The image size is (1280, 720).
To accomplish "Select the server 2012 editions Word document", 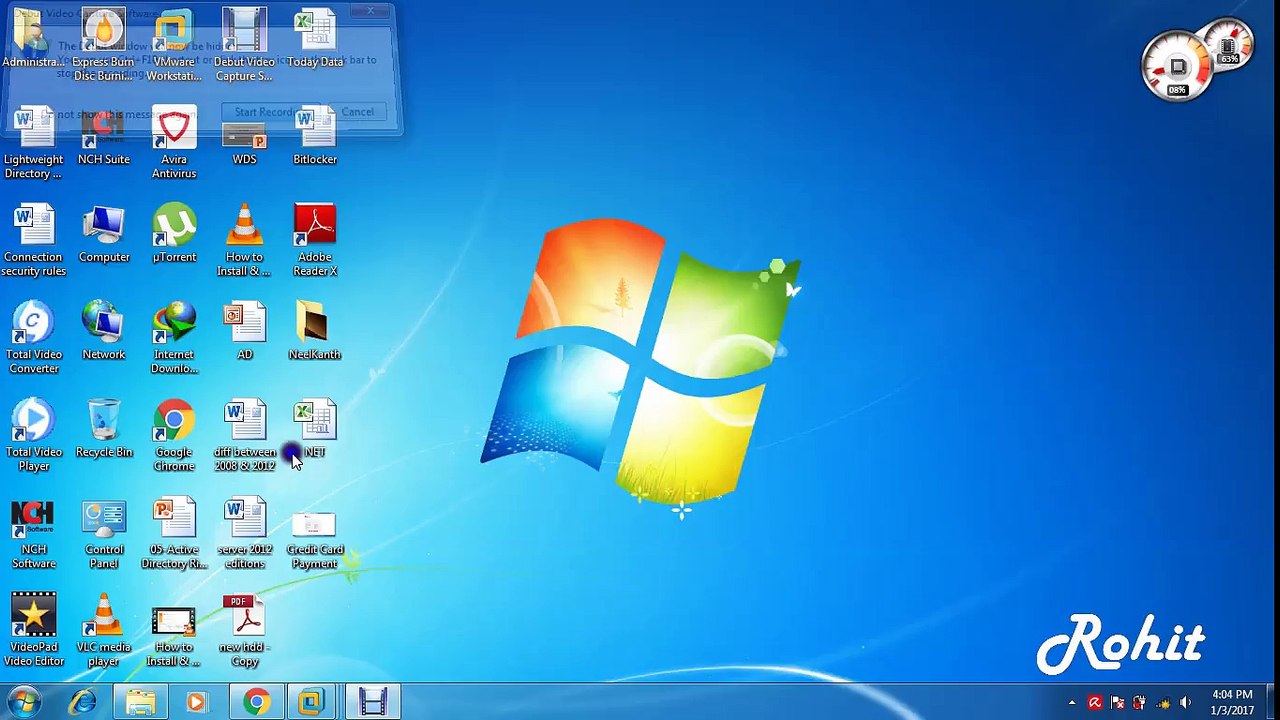I will pyautogui.click(x=244, y=535).
